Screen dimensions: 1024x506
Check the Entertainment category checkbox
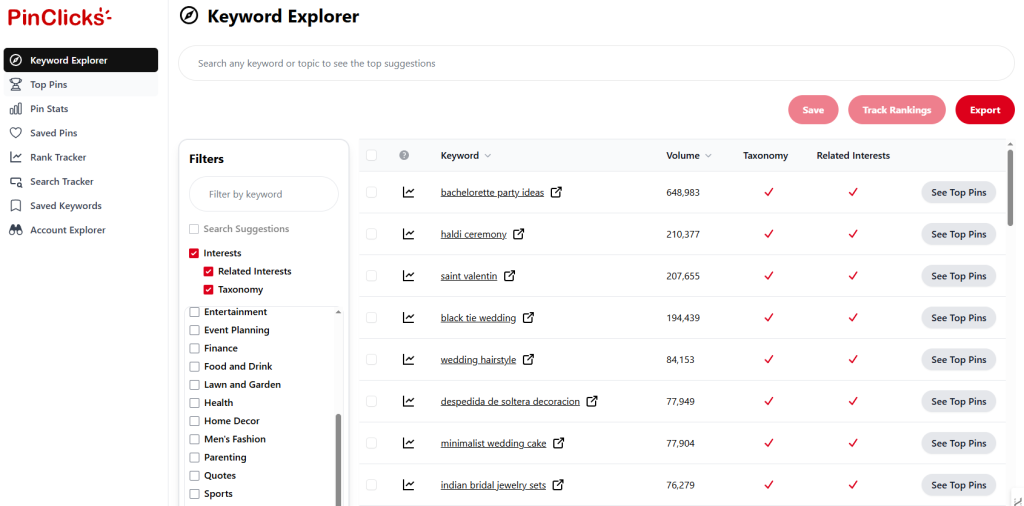coord(195,312)
